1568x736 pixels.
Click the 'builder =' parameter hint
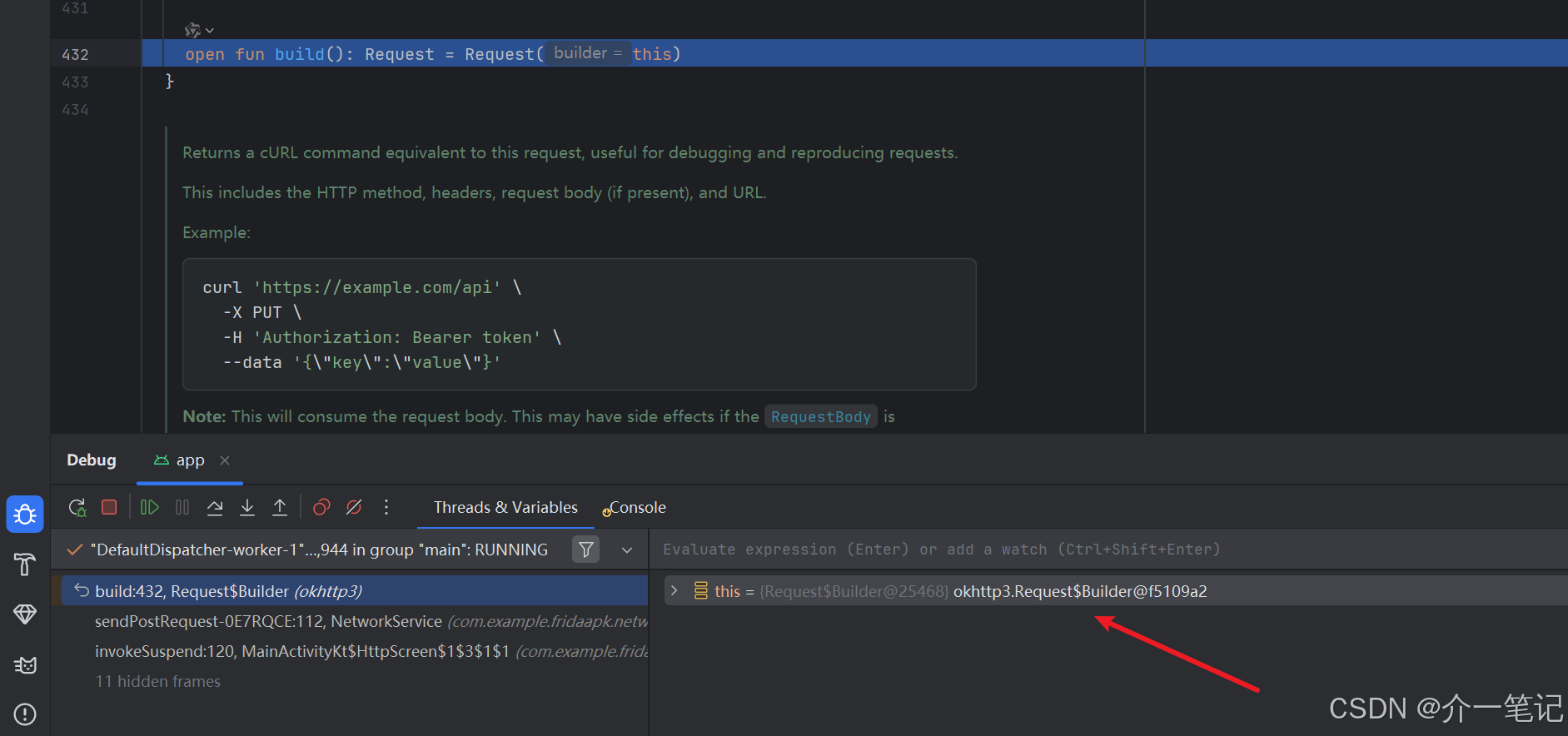coord(588,53)
